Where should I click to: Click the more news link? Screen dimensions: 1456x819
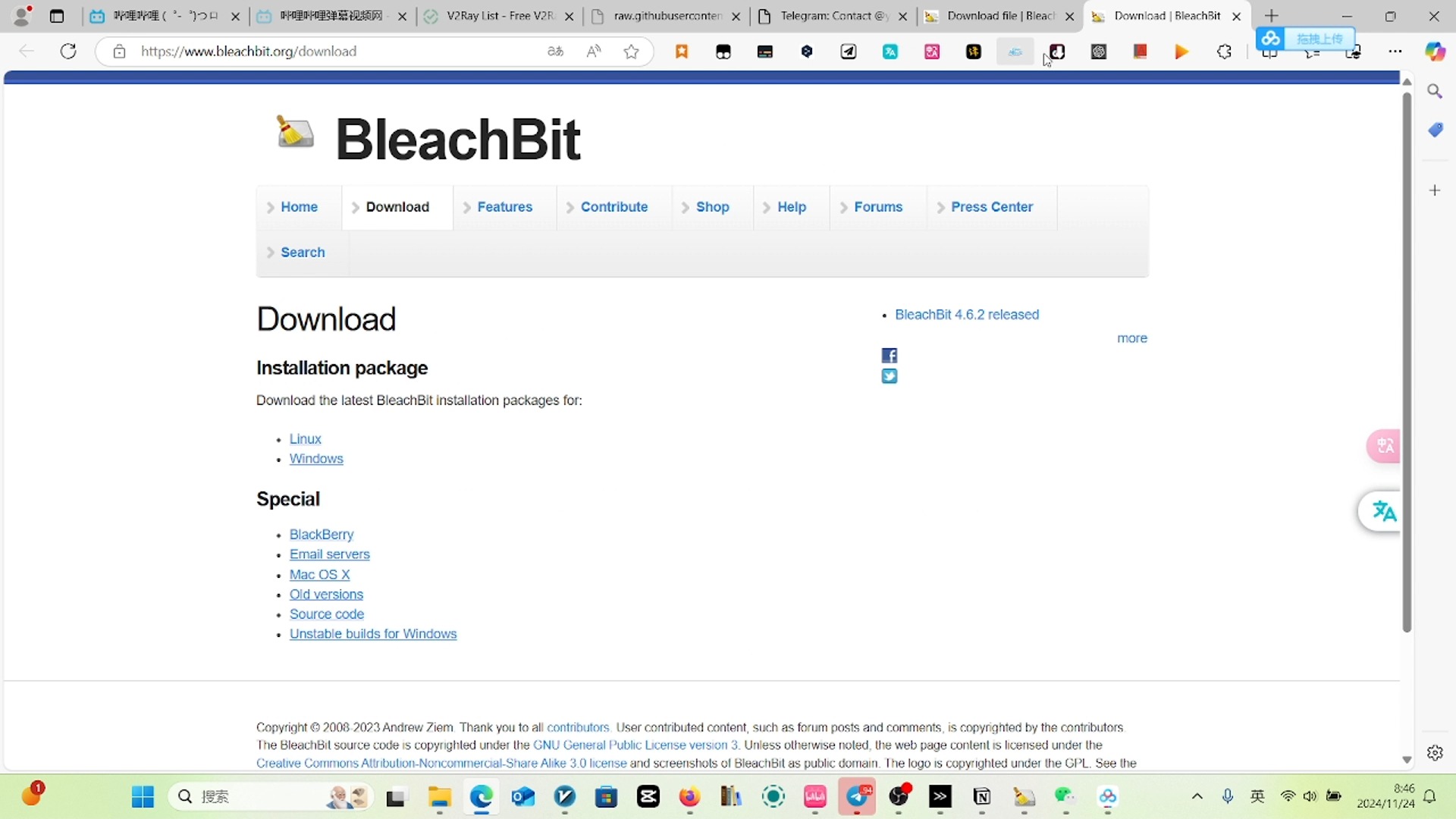click(x=1131, y=338)
